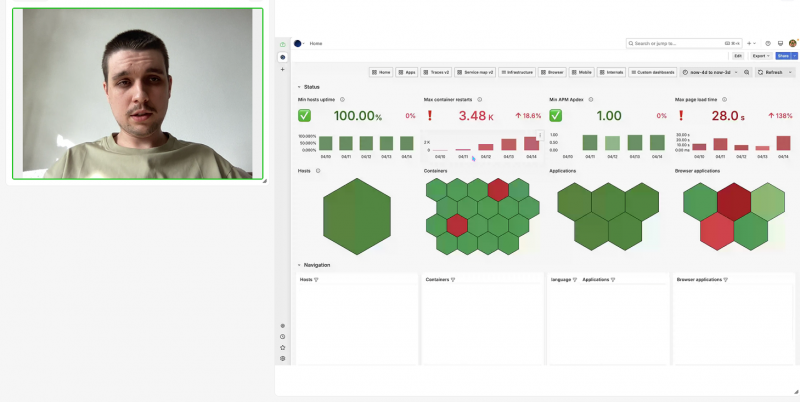Viewport: 800px width, 402px height.
Task: Open the filter icon on Containers column
Action: tap(453, 280)
